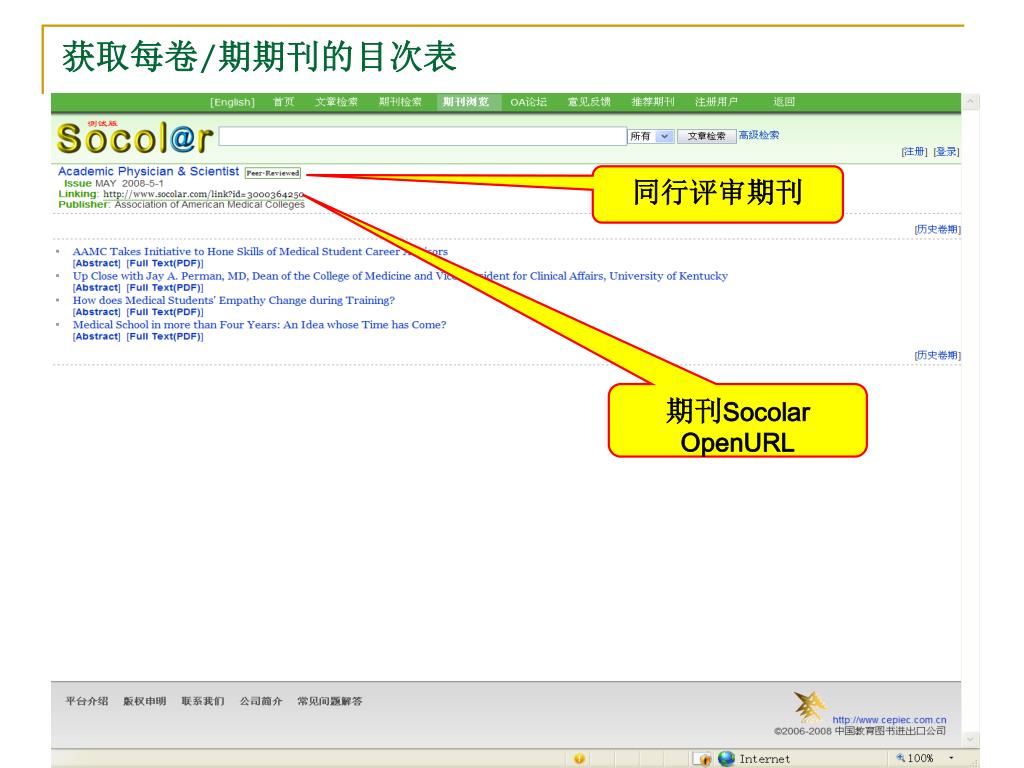Open the http://www.cepiec.com.cn link
1024x768 pixels.
click(889, 720)
